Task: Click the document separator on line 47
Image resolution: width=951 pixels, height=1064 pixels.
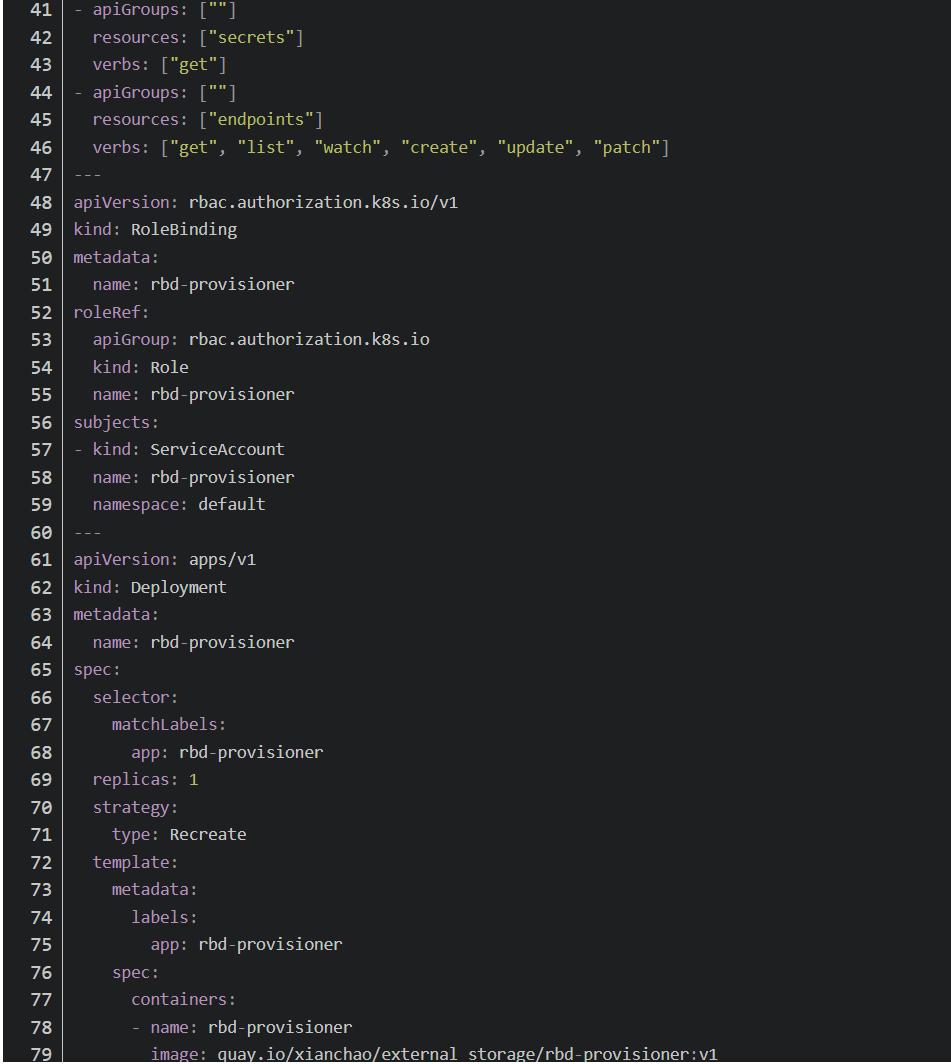Action: [x=88, y=175]
